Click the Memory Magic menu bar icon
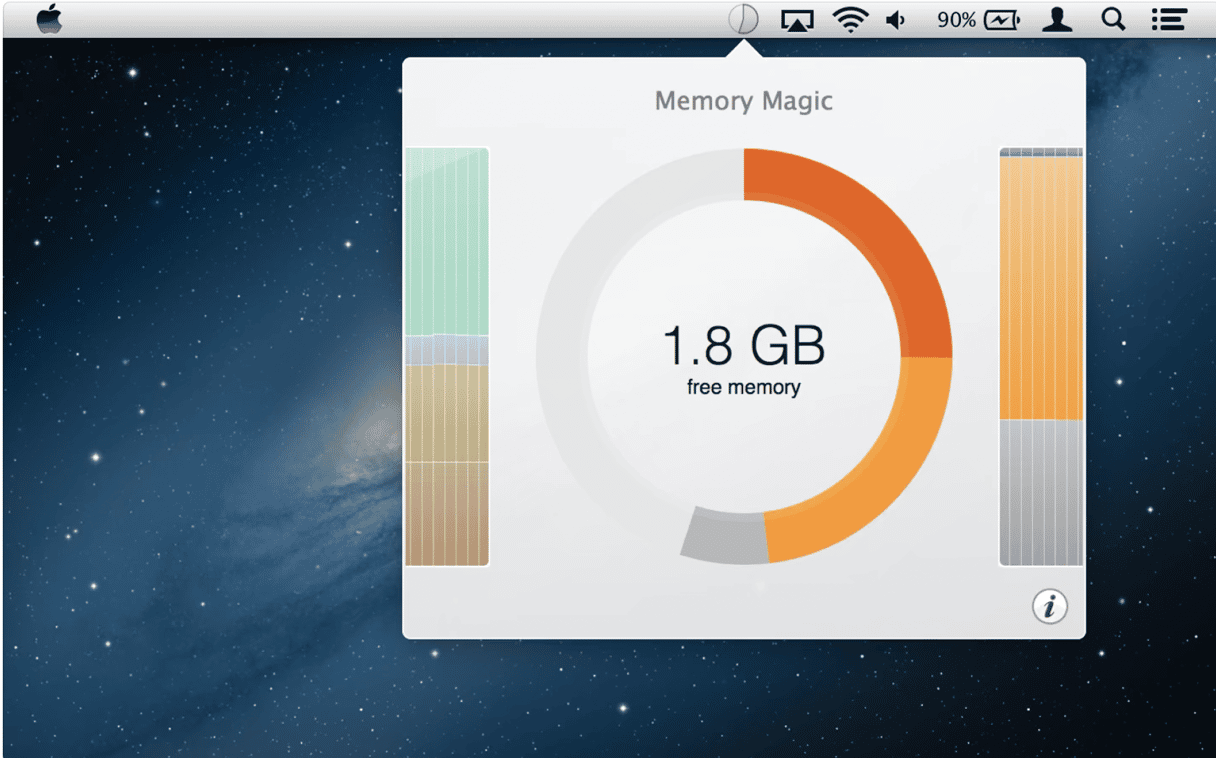1216x758 pixels. tap(743, 19)
